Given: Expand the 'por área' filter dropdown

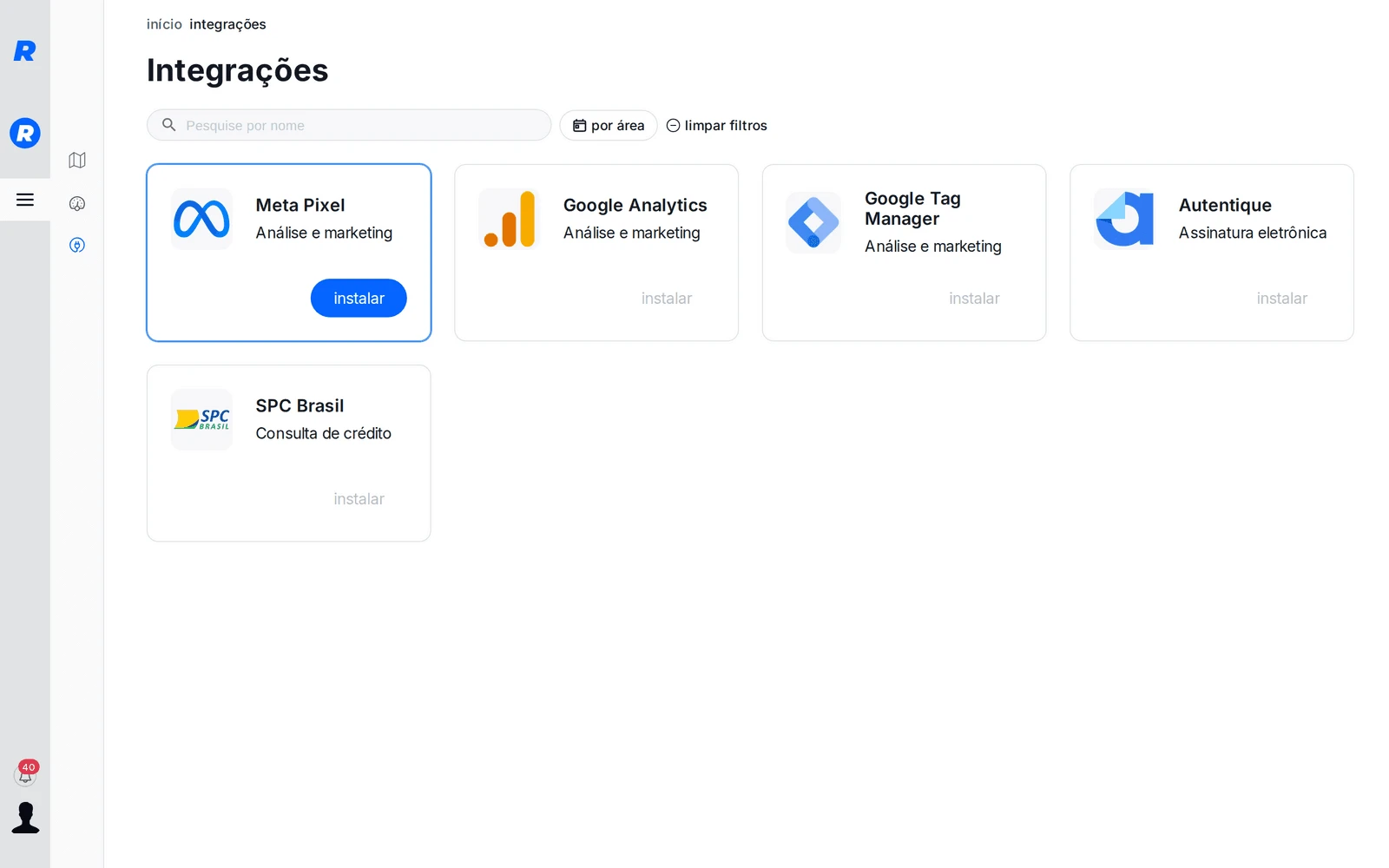Looking at the screenshot, I should 609,125.
